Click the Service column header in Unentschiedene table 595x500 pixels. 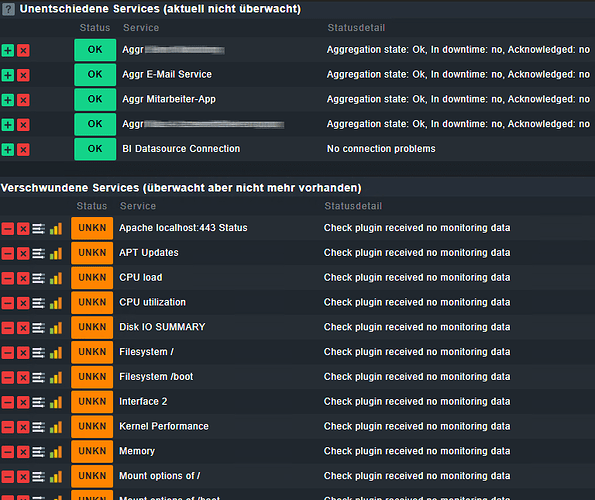141,28
